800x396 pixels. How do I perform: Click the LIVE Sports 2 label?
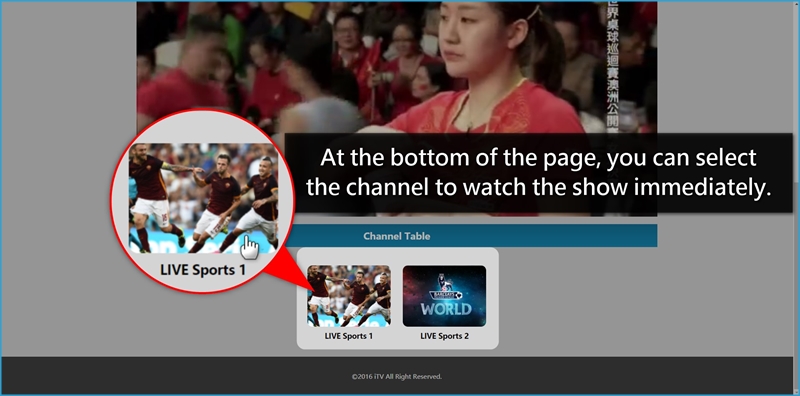click(x=444, y=336)
